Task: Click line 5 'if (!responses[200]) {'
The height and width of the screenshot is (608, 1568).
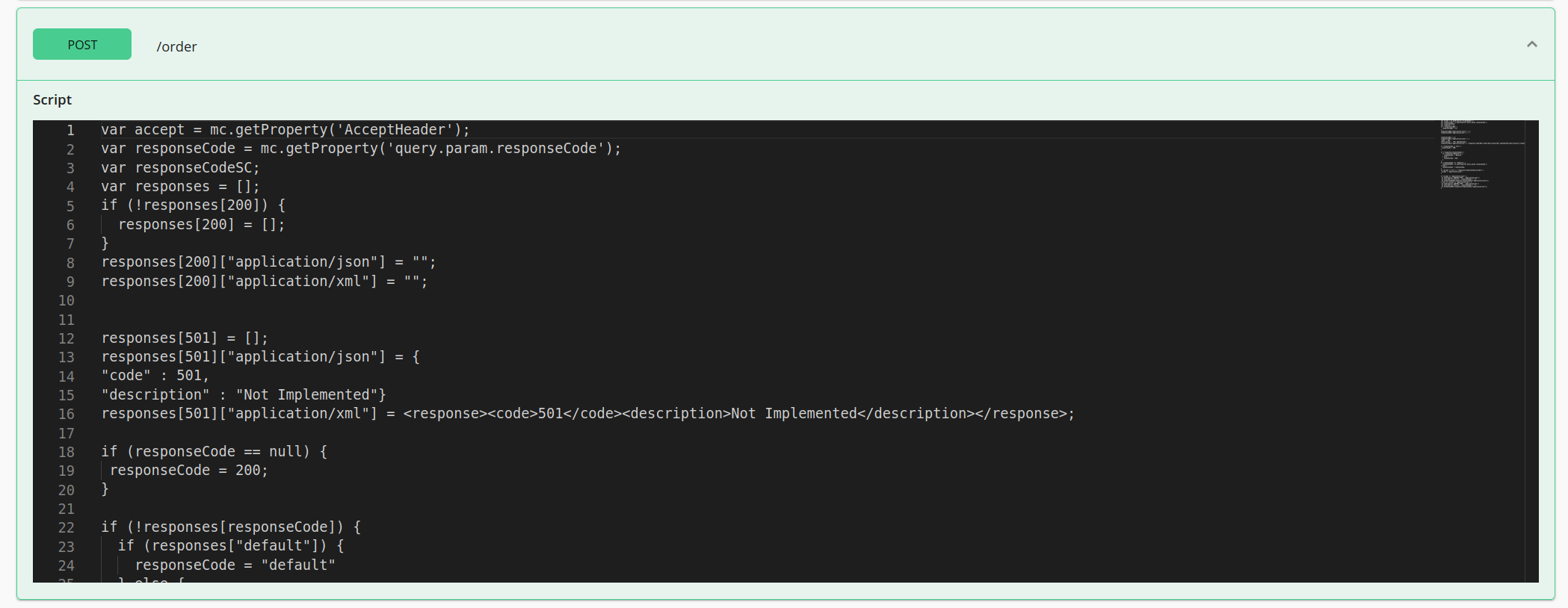Action: coord(193,205)
